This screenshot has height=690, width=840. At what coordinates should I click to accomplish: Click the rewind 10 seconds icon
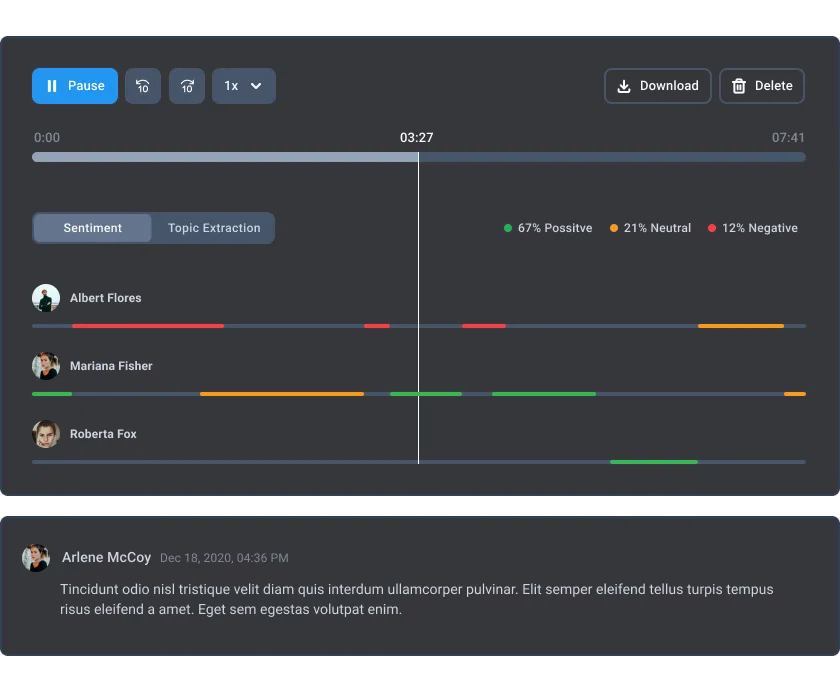(x=142, y=86)
